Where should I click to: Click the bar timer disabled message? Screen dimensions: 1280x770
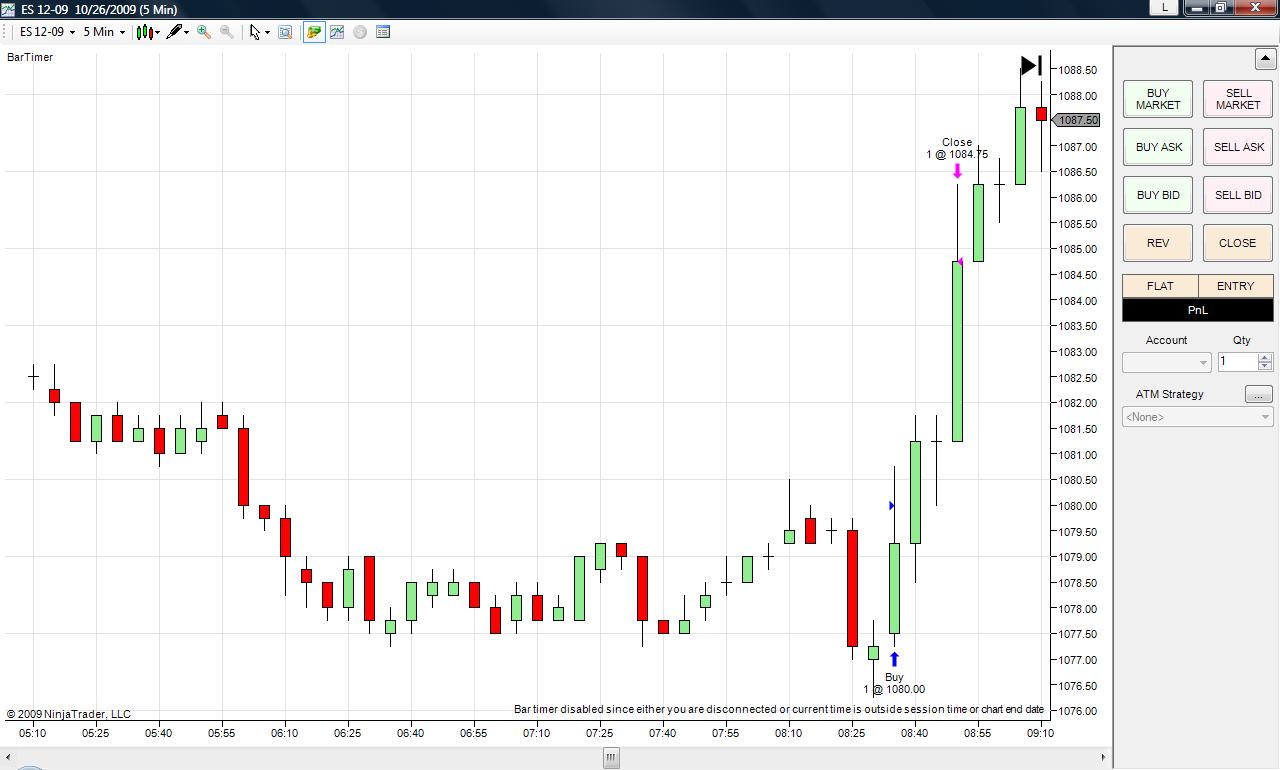pyautogui.click(x=779, y=709)
